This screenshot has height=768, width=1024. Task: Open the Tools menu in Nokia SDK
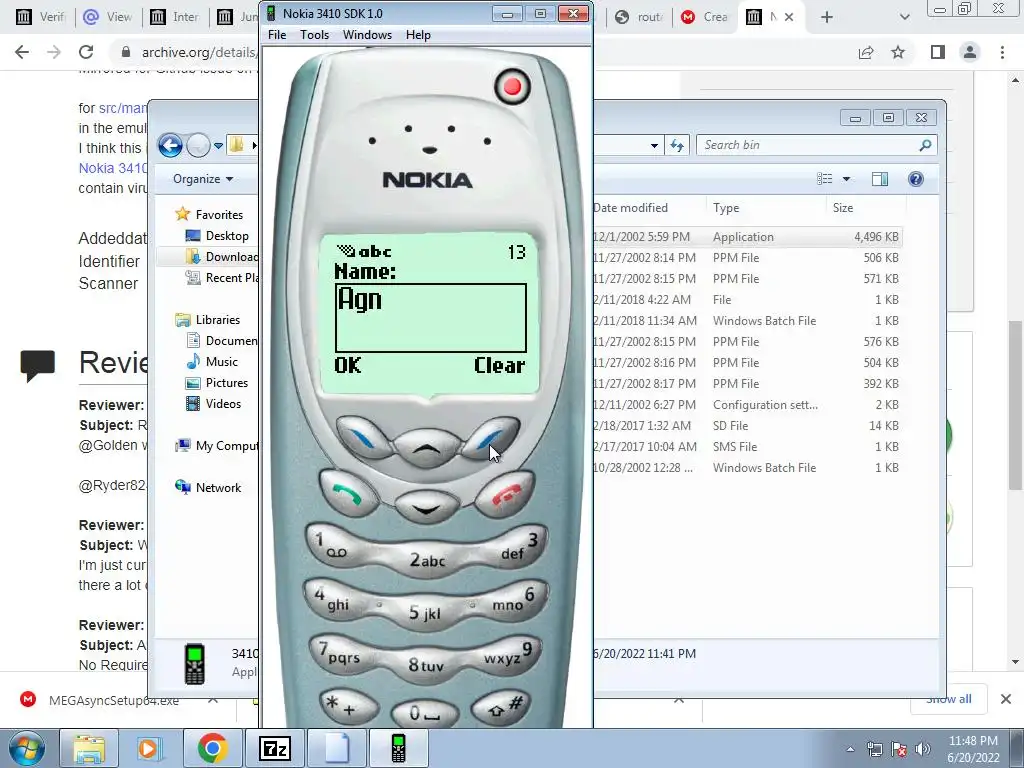314,35
